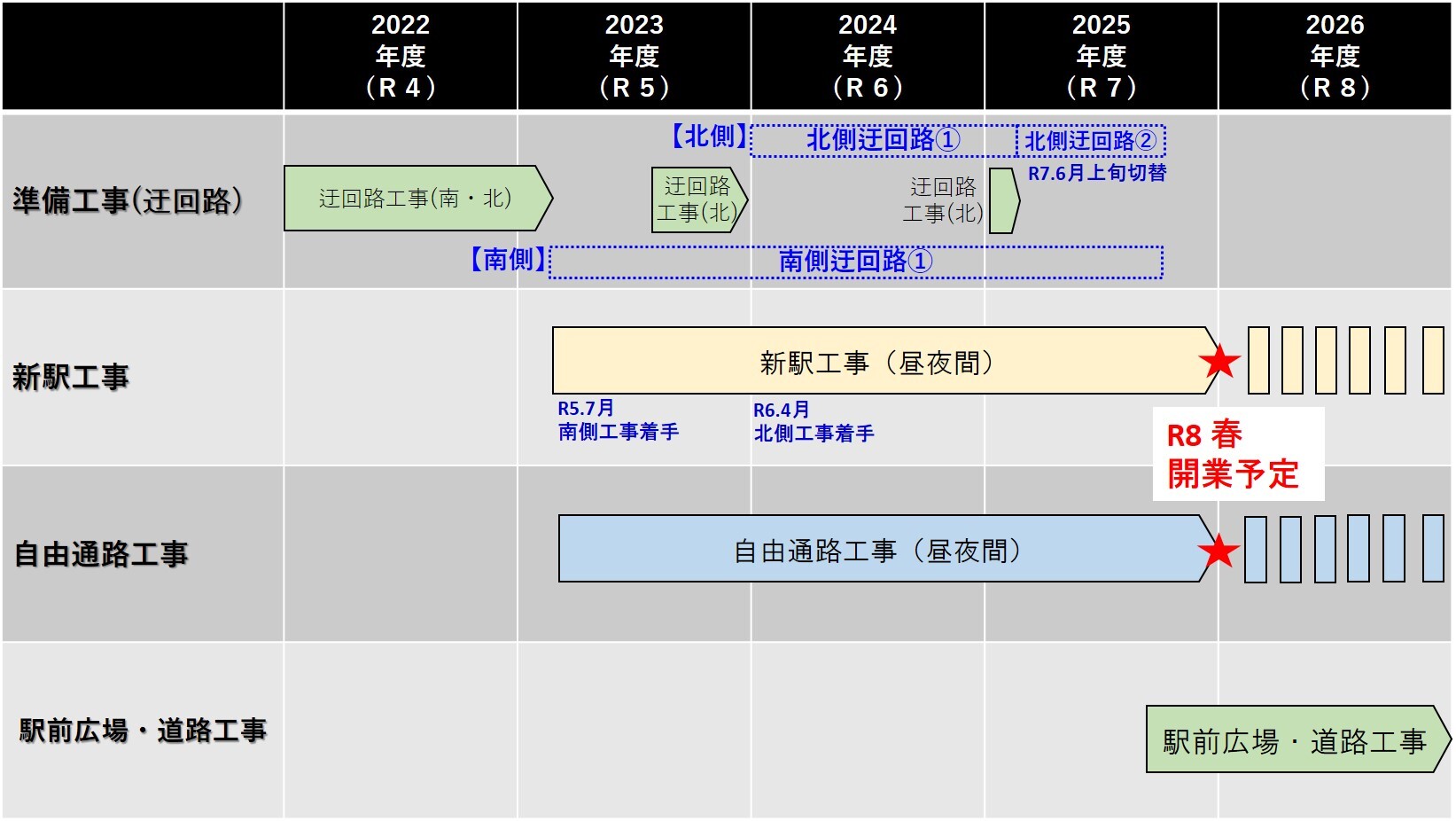1456x821 pixels.
Task: Click the first blue striped block after star
Action: (x=1256, y=550)
